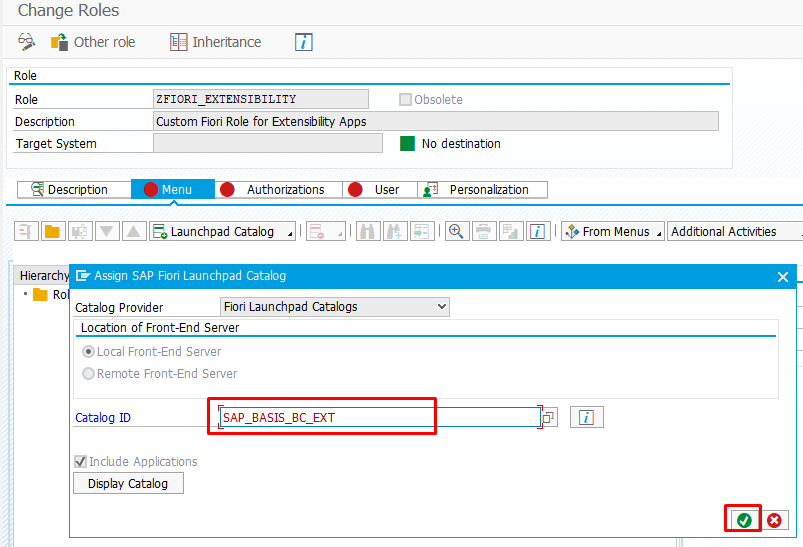Toggle Include Applications checkbox
Image resolution: width=803 pixels, height=547 pixels.
80,461
